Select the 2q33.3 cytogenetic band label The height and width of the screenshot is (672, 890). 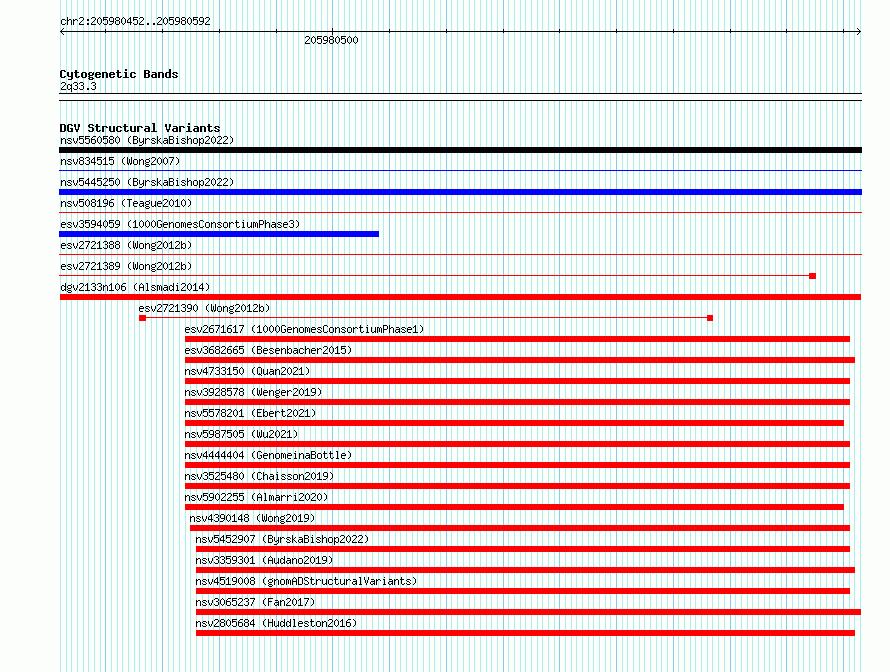tap(78, 86)
